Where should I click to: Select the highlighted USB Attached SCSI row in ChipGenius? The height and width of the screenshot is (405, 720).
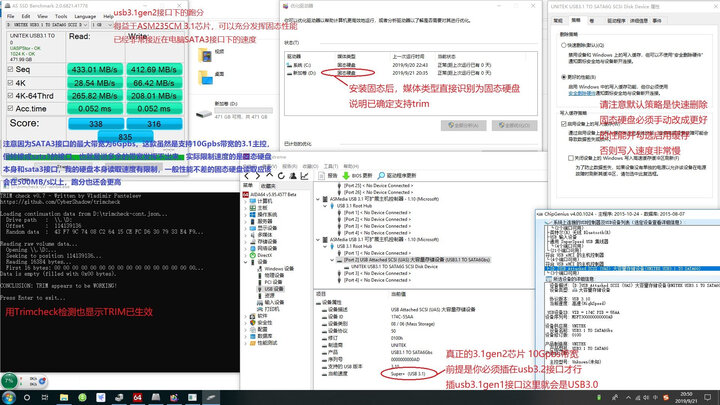click(x=632, y=269)
